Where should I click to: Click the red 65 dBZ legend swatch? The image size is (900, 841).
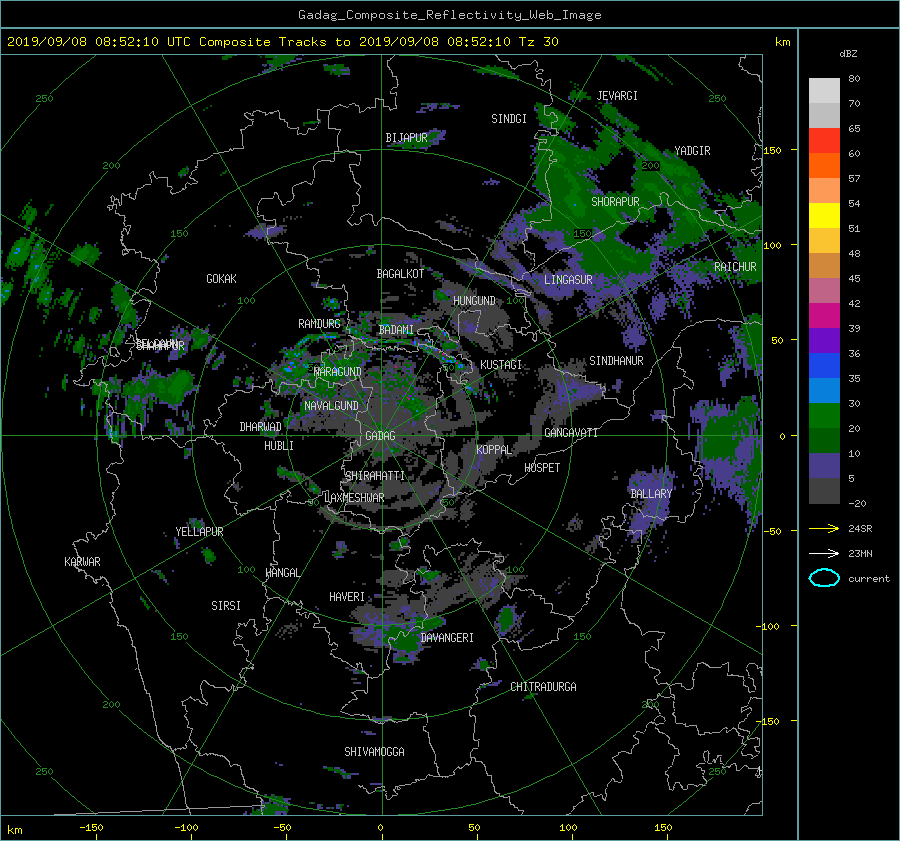pos(824,141)
